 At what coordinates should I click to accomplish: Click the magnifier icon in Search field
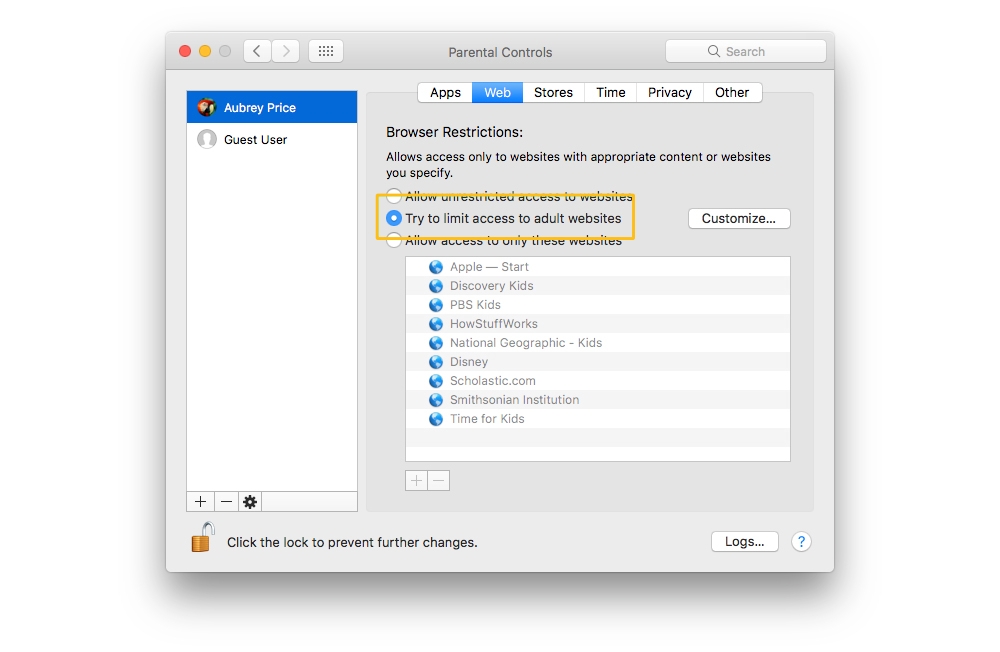[714, 51]
